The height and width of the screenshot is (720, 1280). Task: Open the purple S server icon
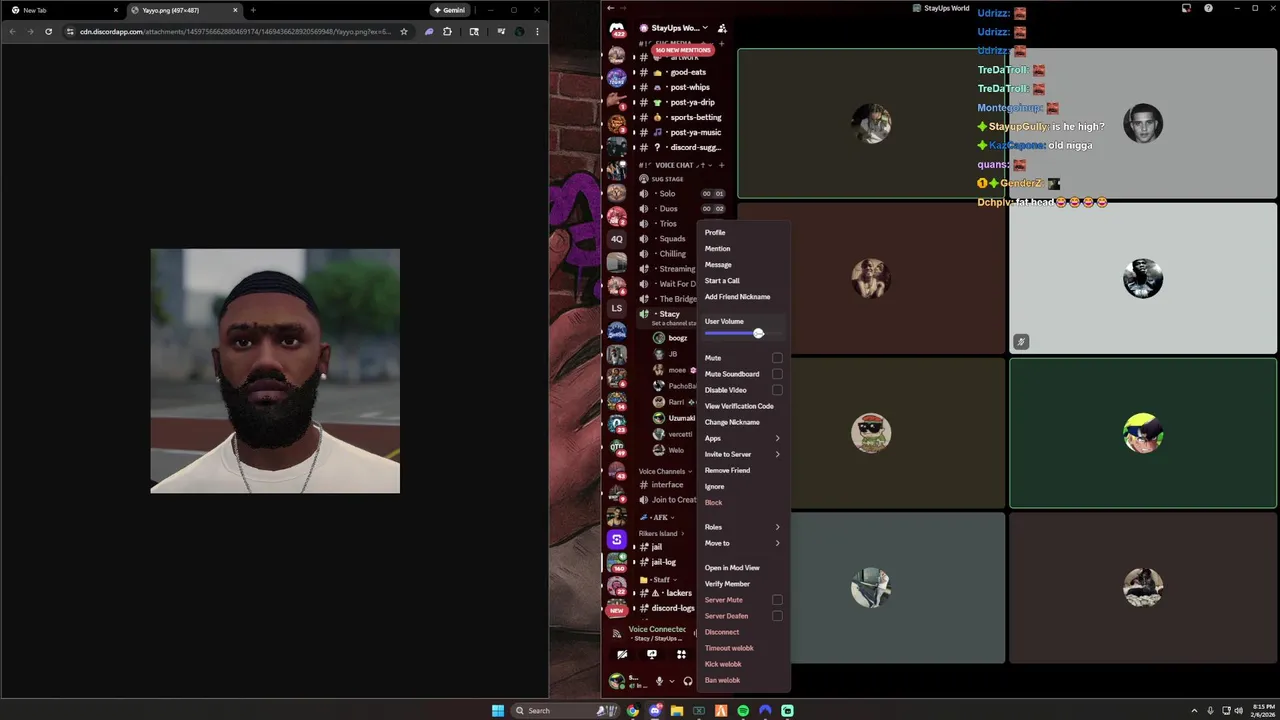617,540
